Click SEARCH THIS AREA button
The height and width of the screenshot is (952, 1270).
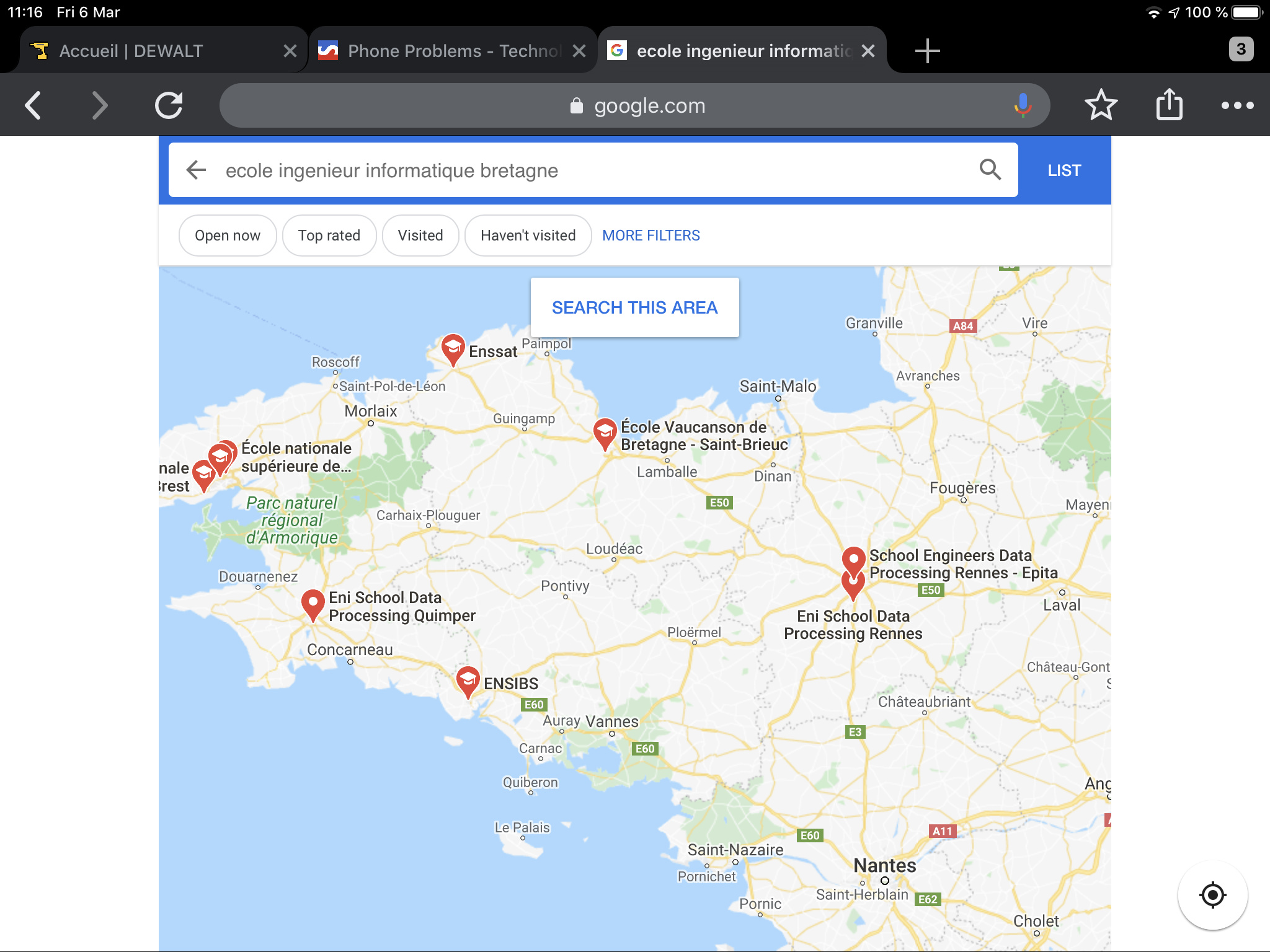click(x=635, y=307)
